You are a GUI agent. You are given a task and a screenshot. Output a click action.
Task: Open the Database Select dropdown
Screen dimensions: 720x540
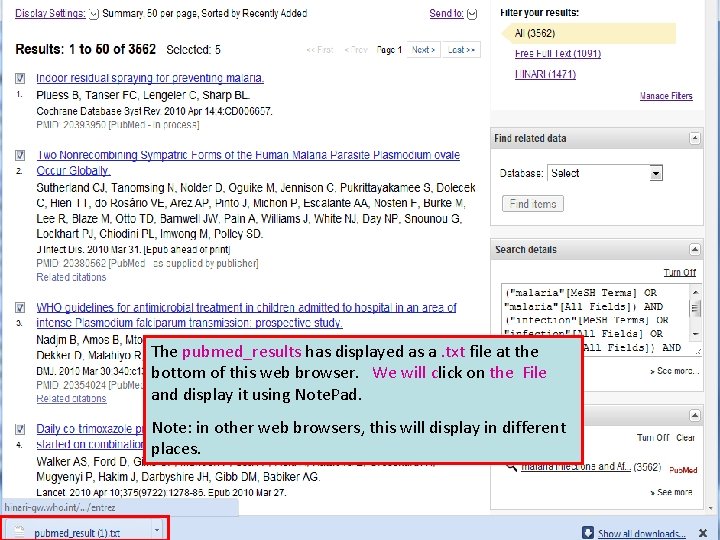pos(605,173)
